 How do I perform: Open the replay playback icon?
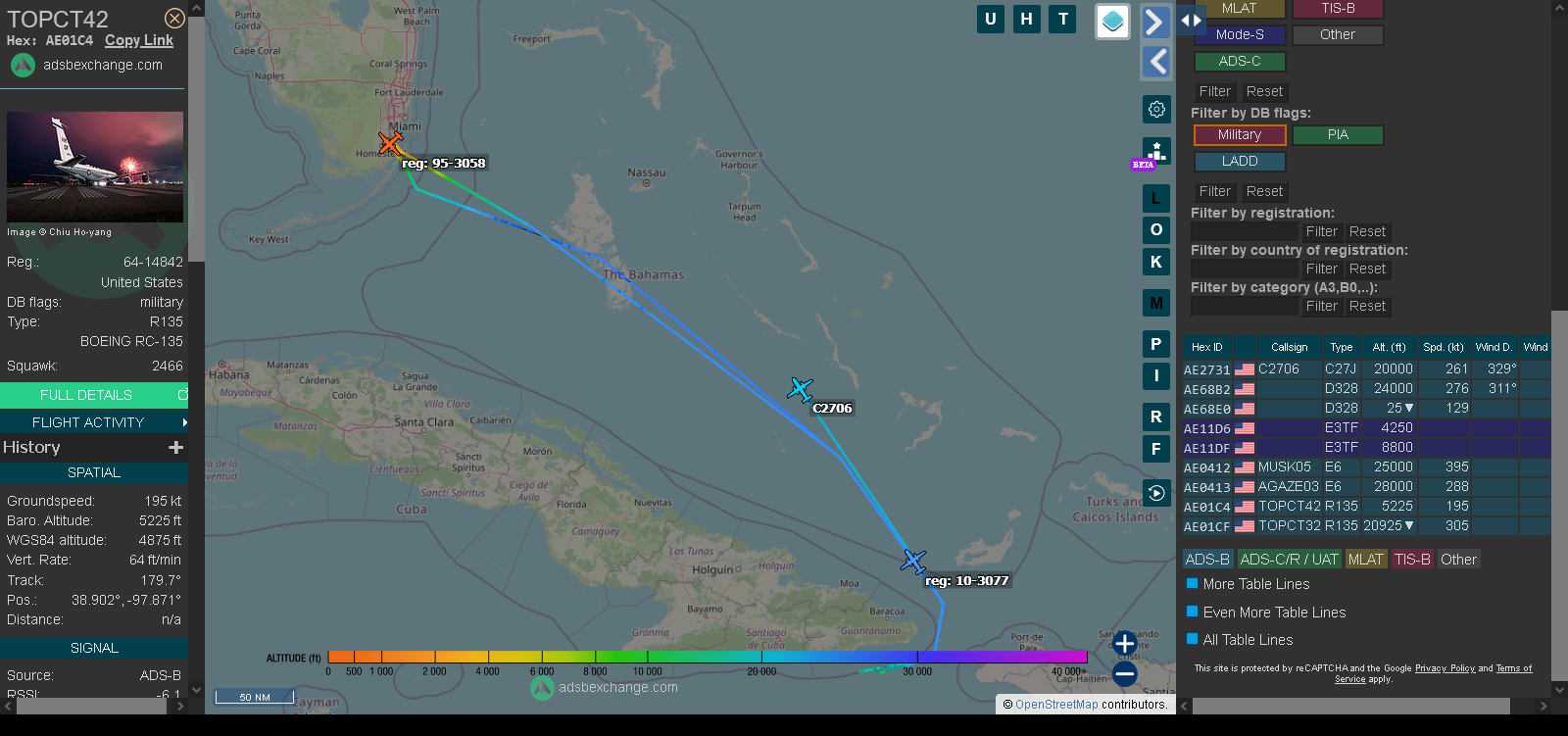pos(1156,493)
